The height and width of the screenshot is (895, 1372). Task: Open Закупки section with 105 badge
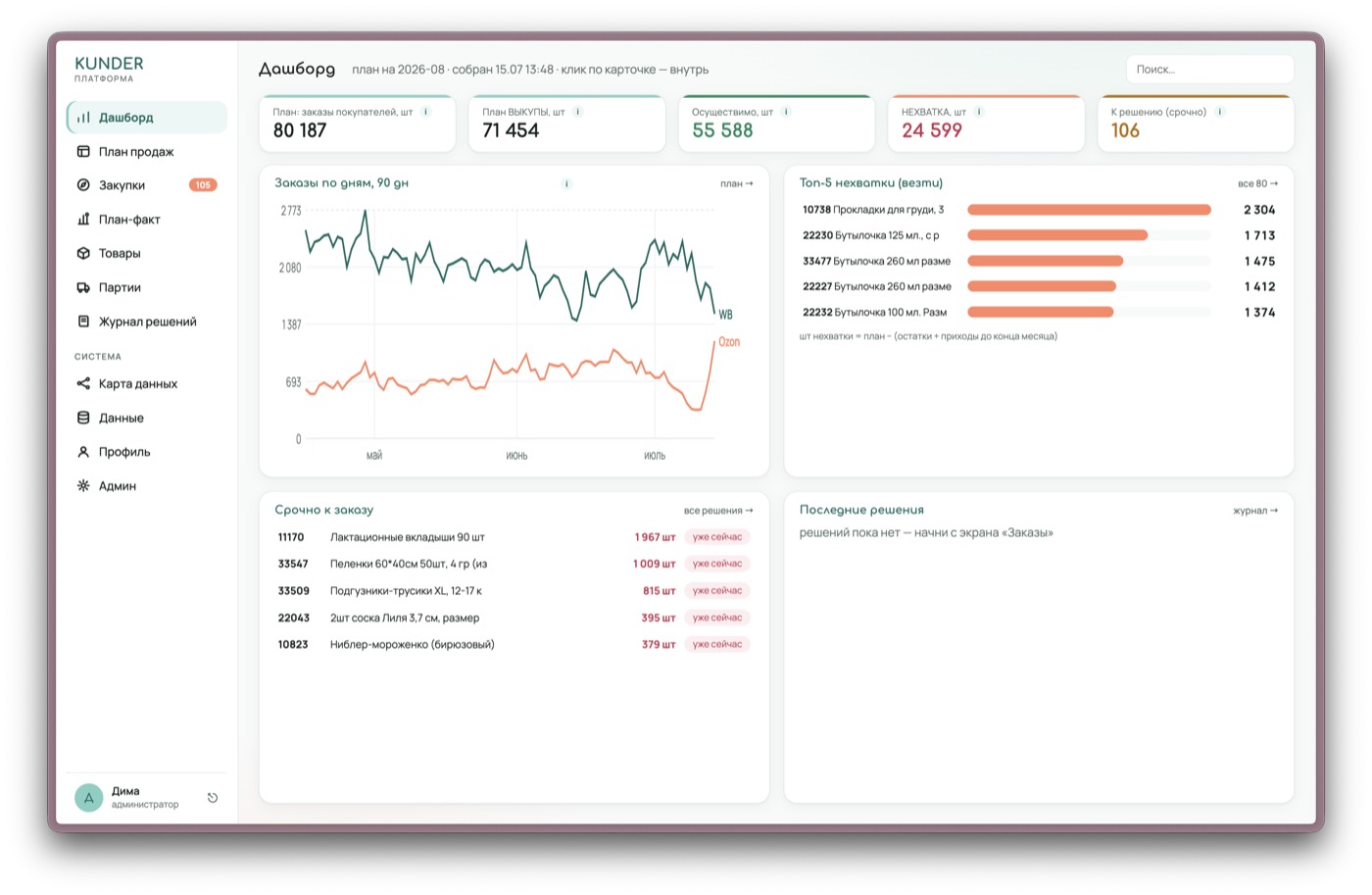pyautogui.click(x=146, y=185)
